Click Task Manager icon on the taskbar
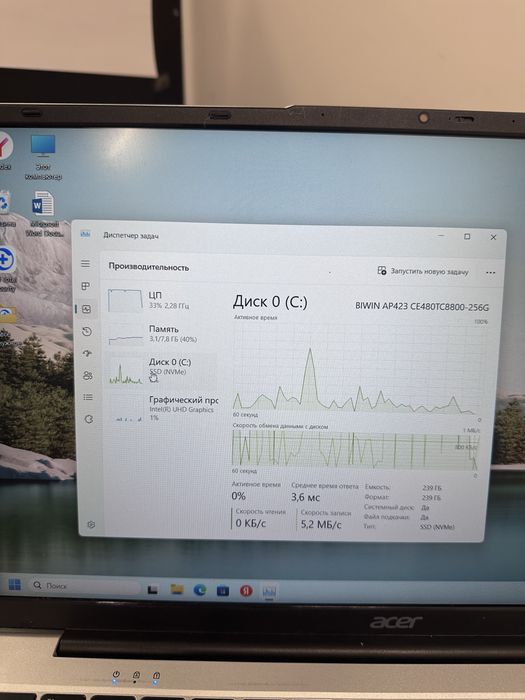The width and height of the screenshot is (525, 700). 269,592
